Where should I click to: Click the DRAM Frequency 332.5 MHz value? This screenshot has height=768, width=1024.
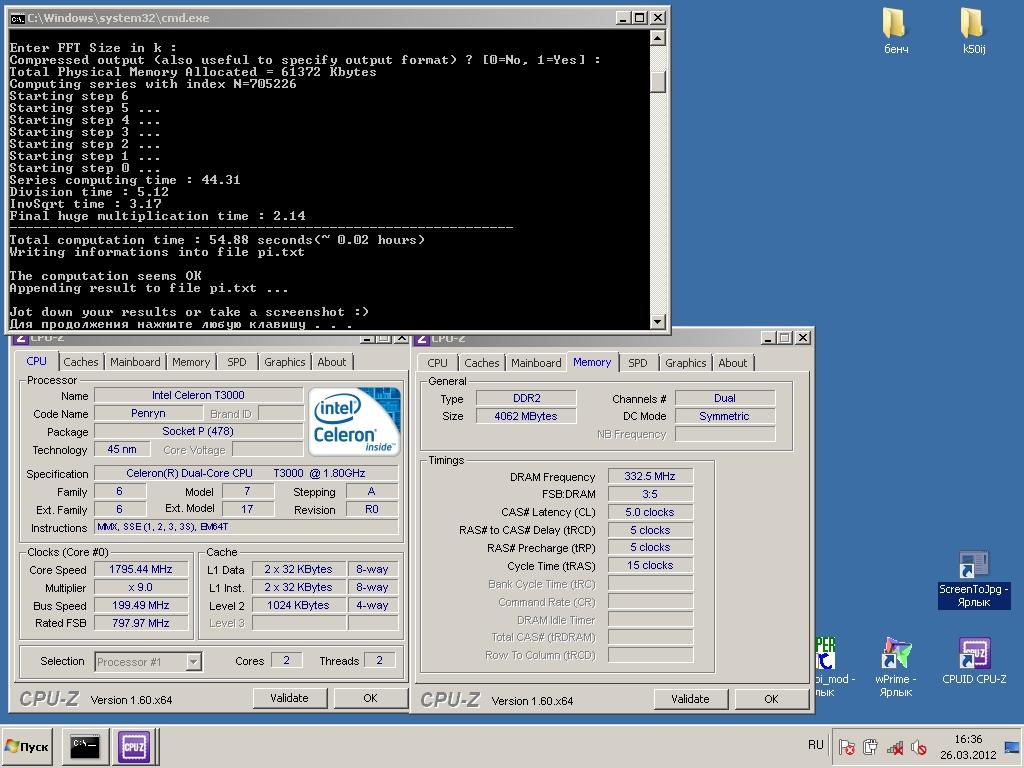point(650,476)
